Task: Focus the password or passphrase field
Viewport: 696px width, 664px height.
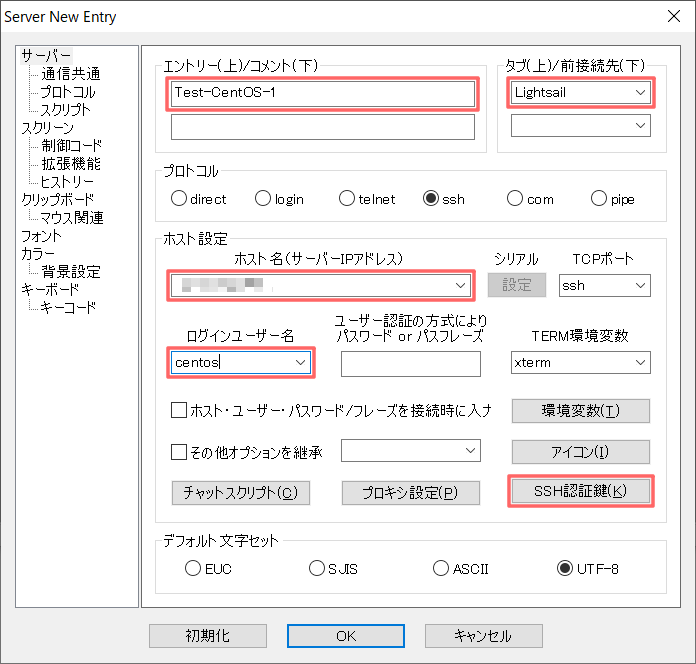Action: point(411,364)
